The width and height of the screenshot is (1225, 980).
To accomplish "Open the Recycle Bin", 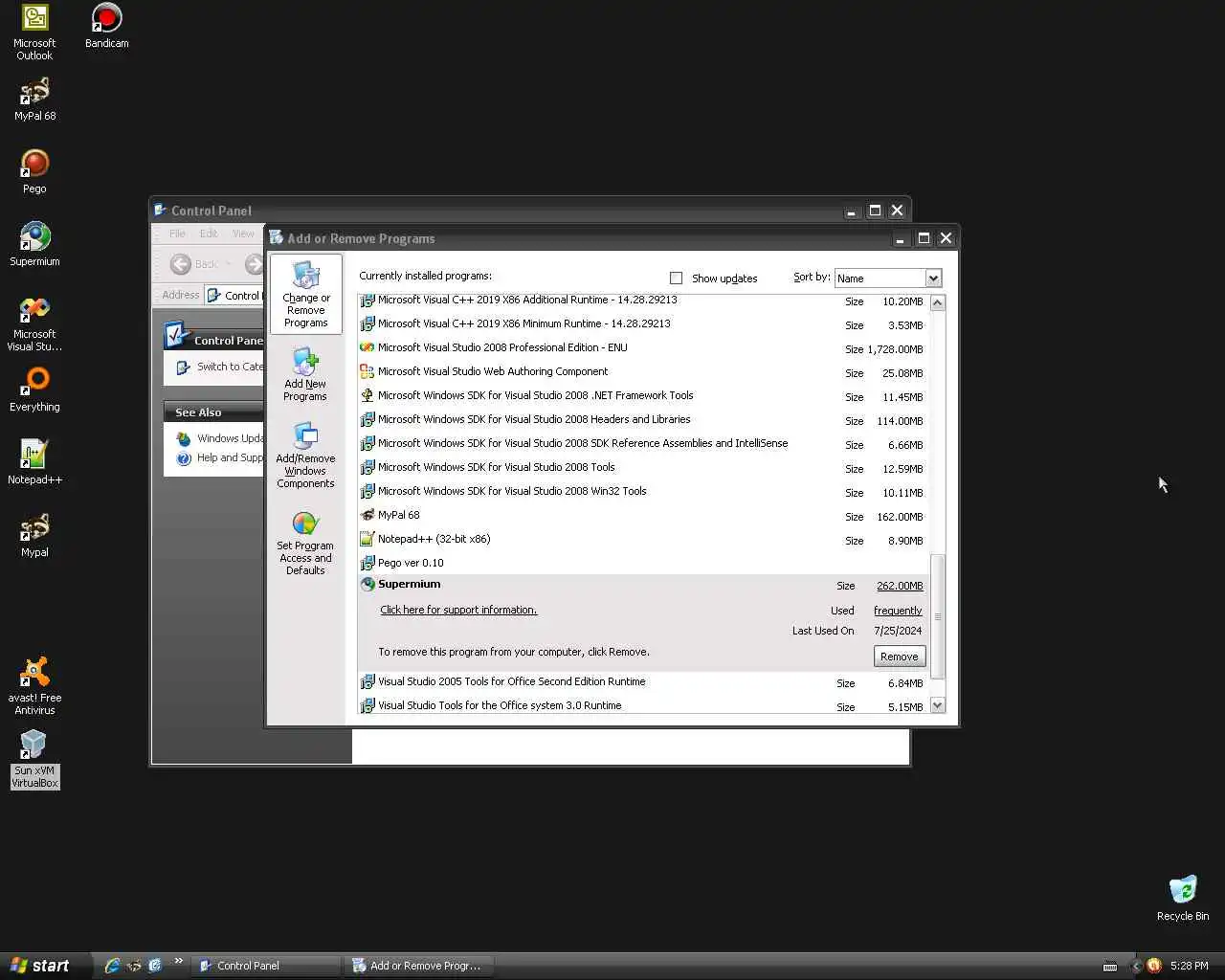I will pos(1183,898).
